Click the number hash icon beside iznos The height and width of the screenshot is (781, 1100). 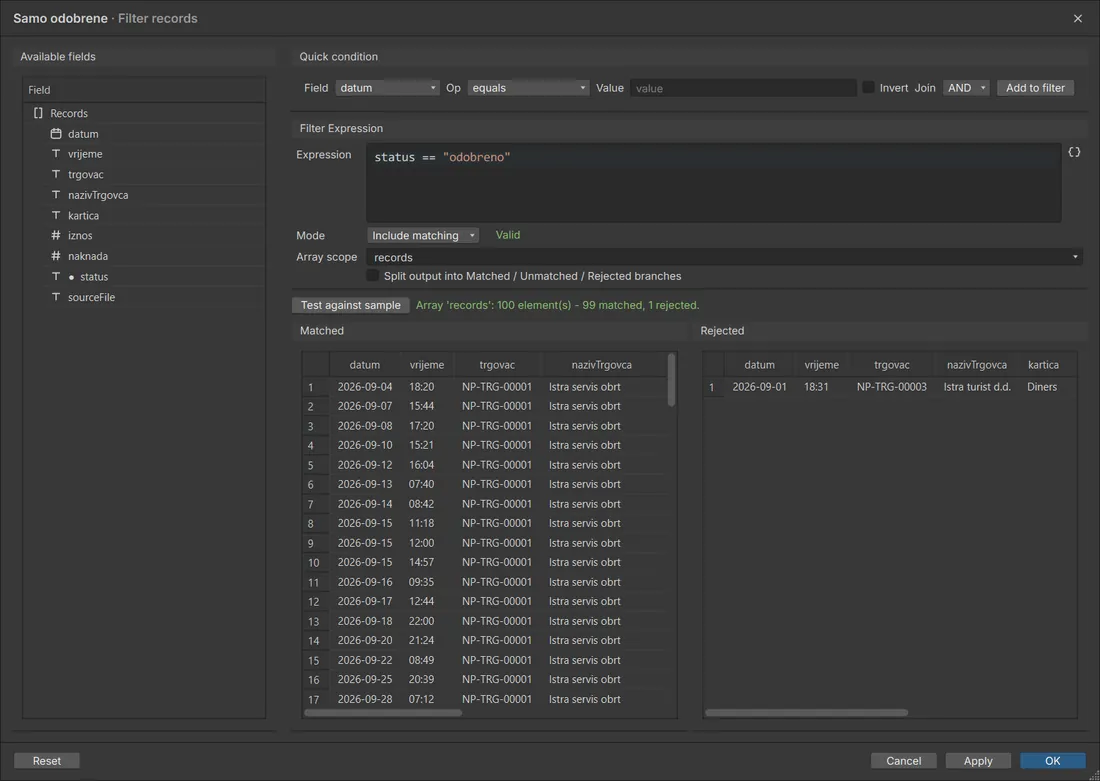(56, 236)
